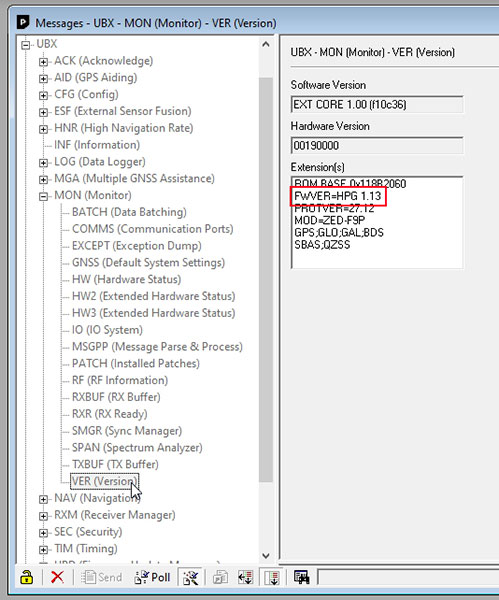Select HW (Hardware Status) message
The height and width of the screenshot is (600, 499).
[126, 279]
